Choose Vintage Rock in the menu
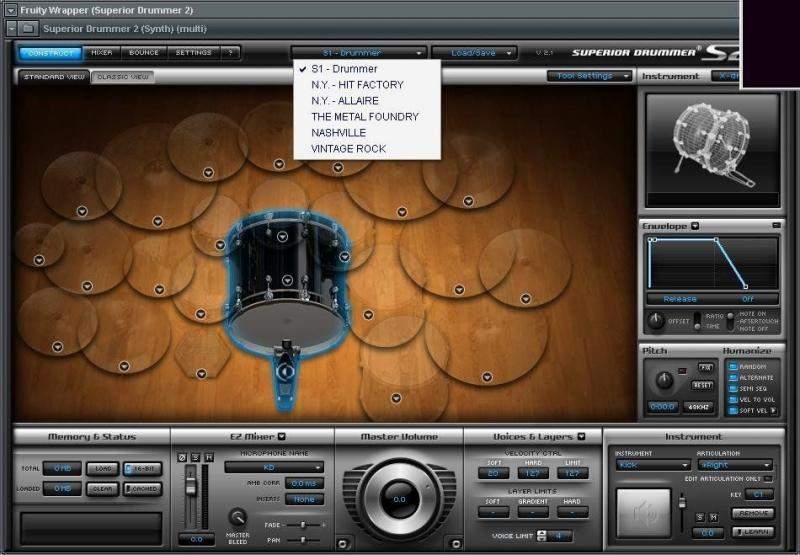This screenshot has width=800, height=555. 348,149
